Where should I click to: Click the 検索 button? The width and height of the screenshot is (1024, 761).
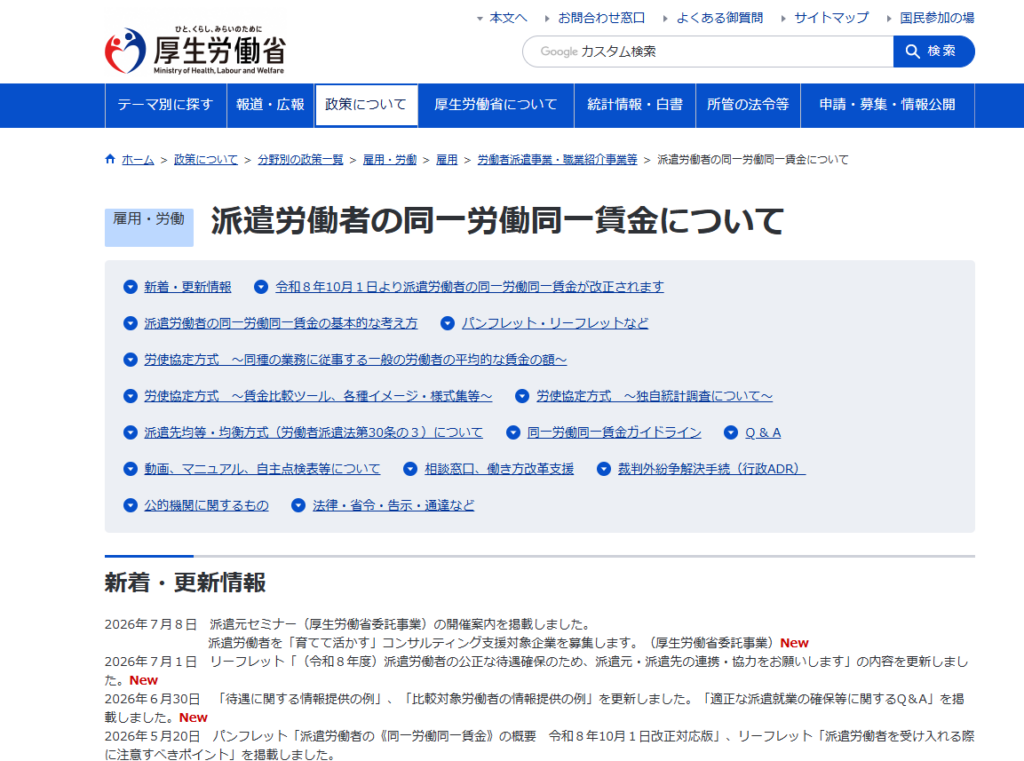[934, 52]
